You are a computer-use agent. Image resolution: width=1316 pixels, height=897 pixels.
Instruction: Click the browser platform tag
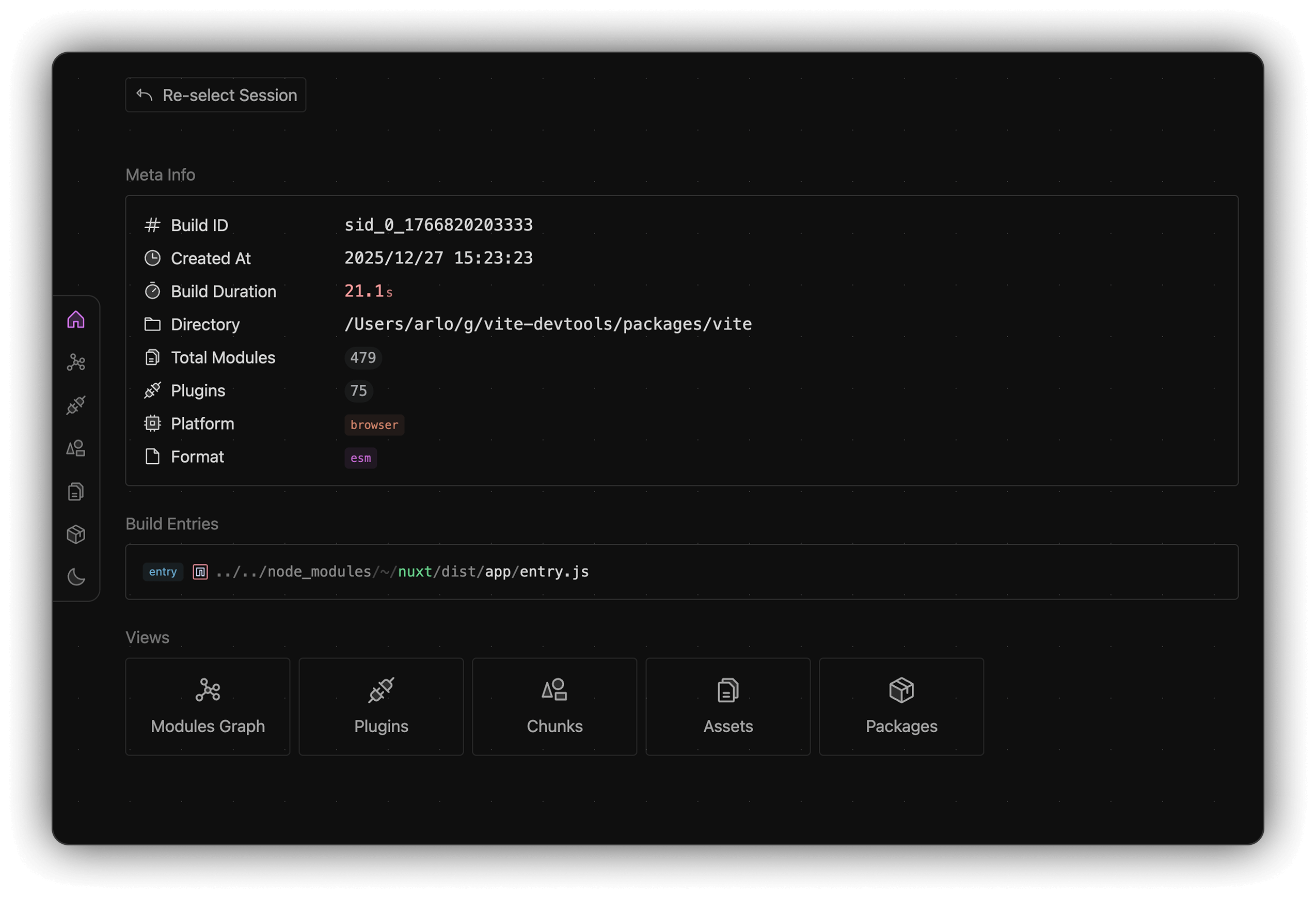[x=374, y=424]
